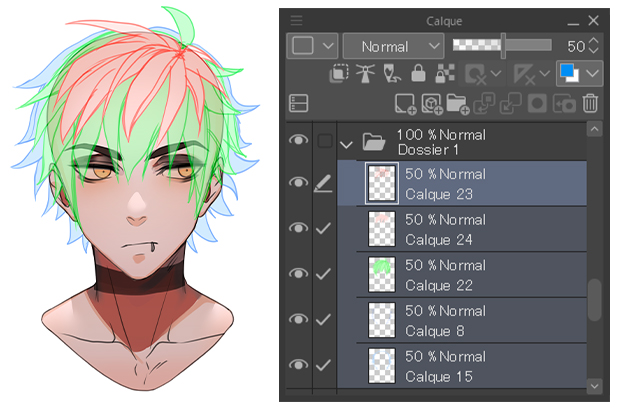The image size is (621, 410).
Task: Hide the Calque 8 layer
Action: pyautogui.click(x=298, y=319)
